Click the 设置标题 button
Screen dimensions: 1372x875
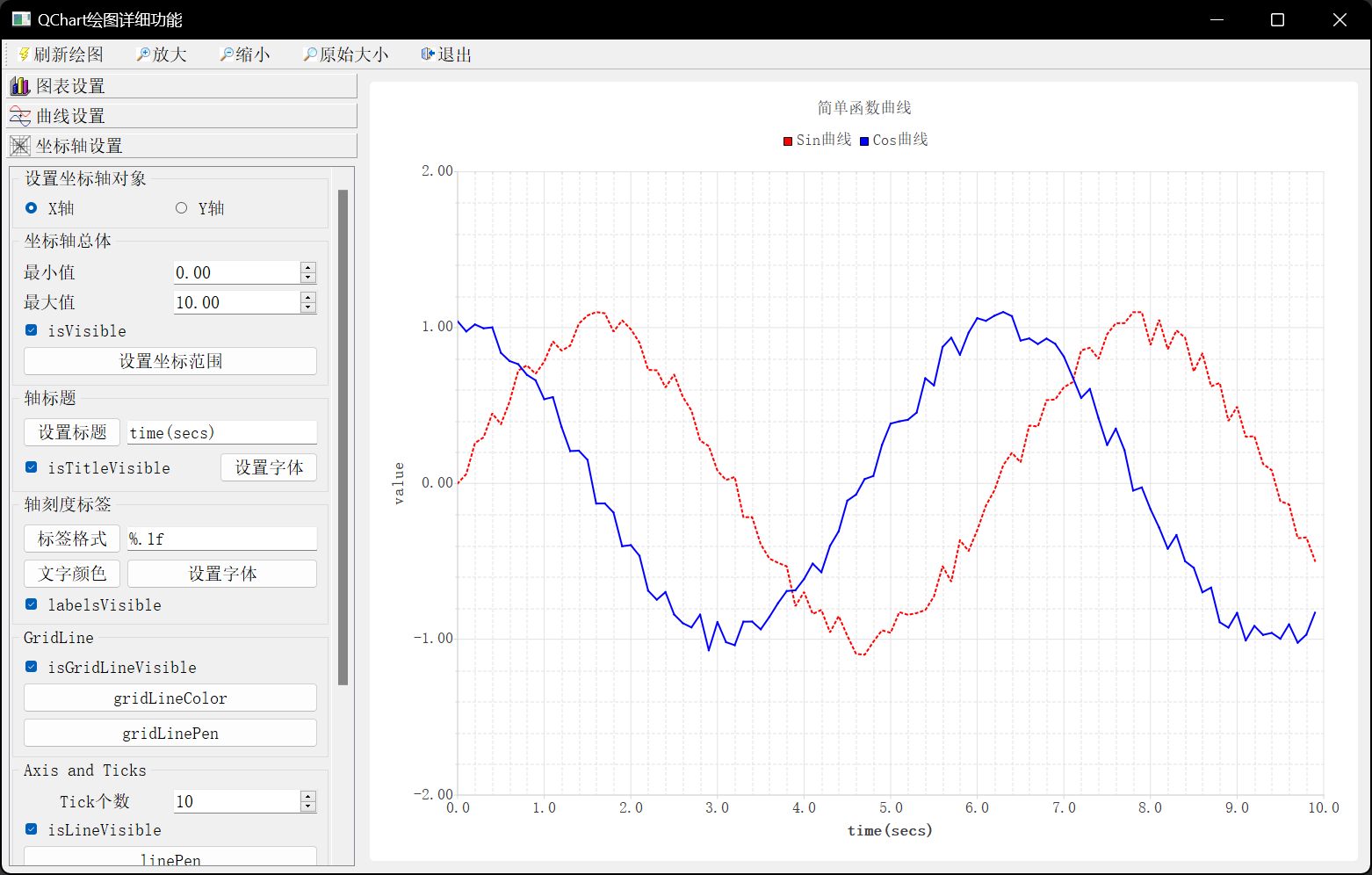(x=72, y=432)
